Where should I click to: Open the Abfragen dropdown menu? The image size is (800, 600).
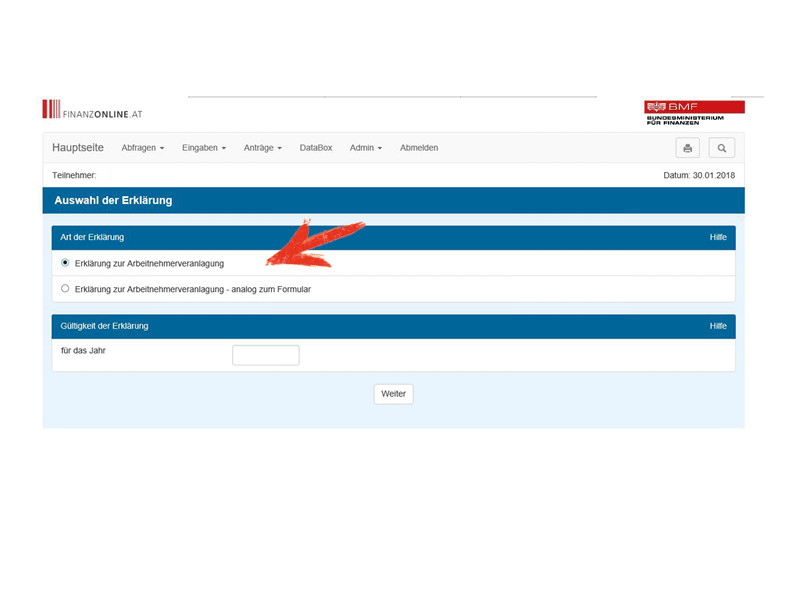(143, 148)
